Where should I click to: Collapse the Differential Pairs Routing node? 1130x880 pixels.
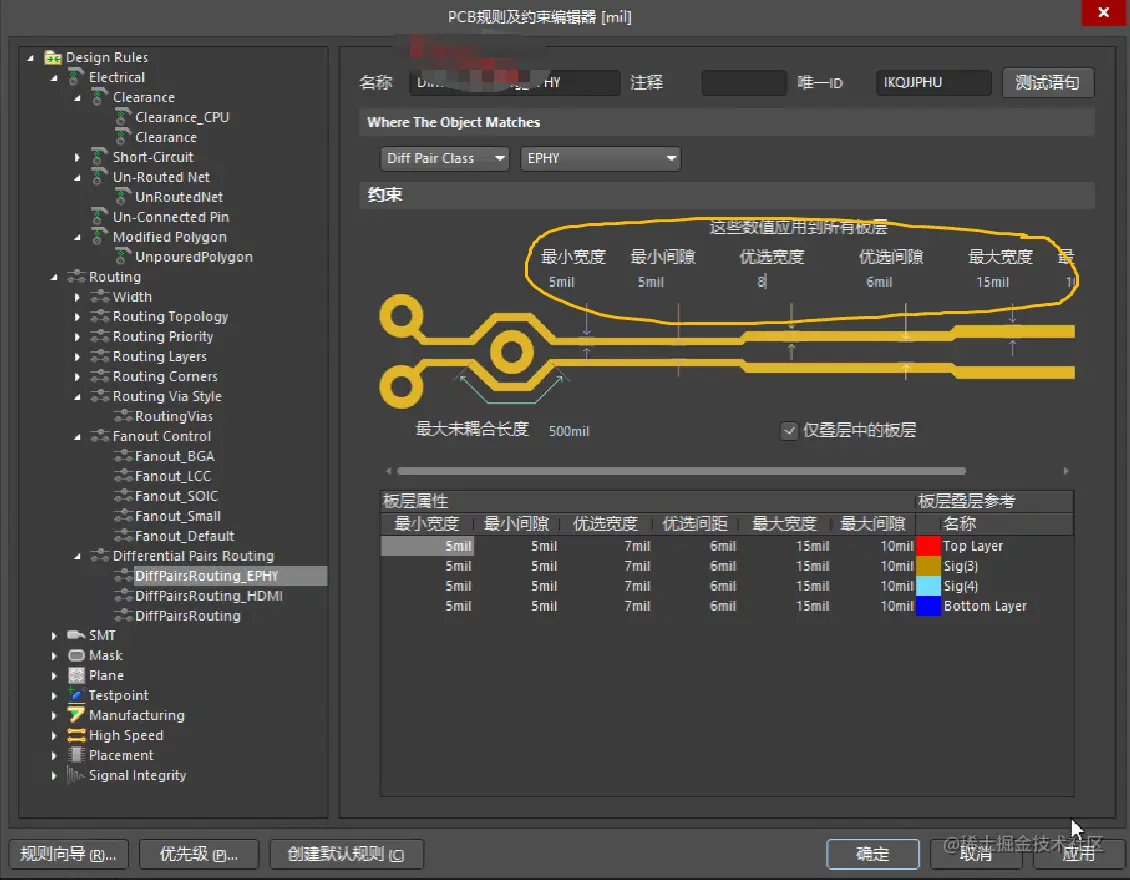point(77,556)
